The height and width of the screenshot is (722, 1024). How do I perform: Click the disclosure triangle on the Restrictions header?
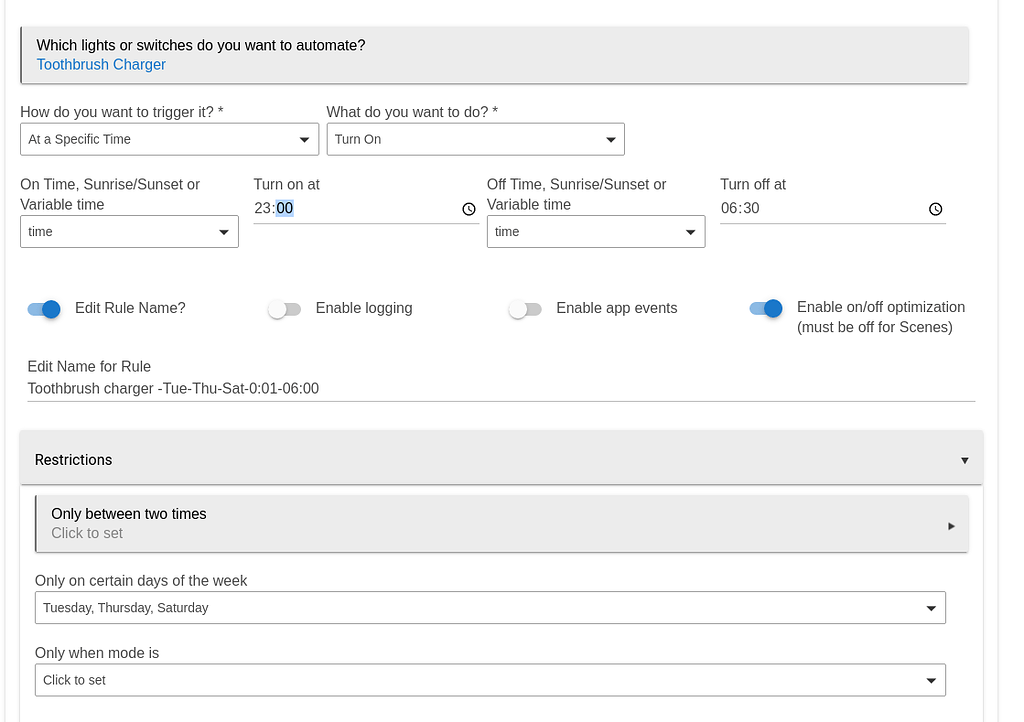(964, 460)
